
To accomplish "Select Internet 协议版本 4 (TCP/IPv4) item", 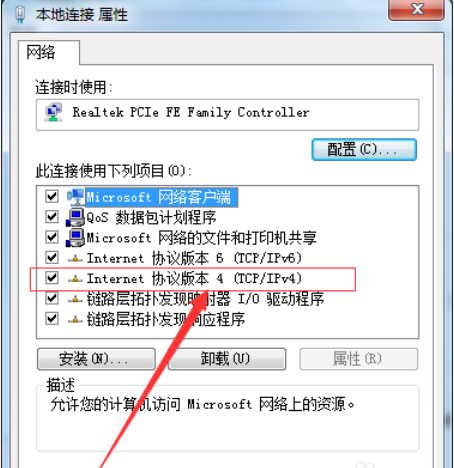I will (x=194, y=278).
